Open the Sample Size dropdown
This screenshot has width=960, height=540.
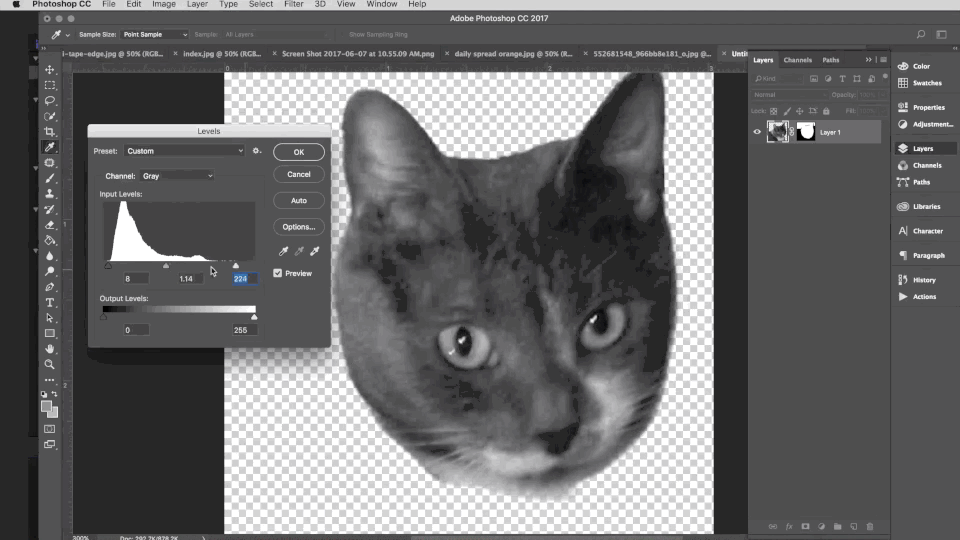pyautogui.click(x=155, y=34)
